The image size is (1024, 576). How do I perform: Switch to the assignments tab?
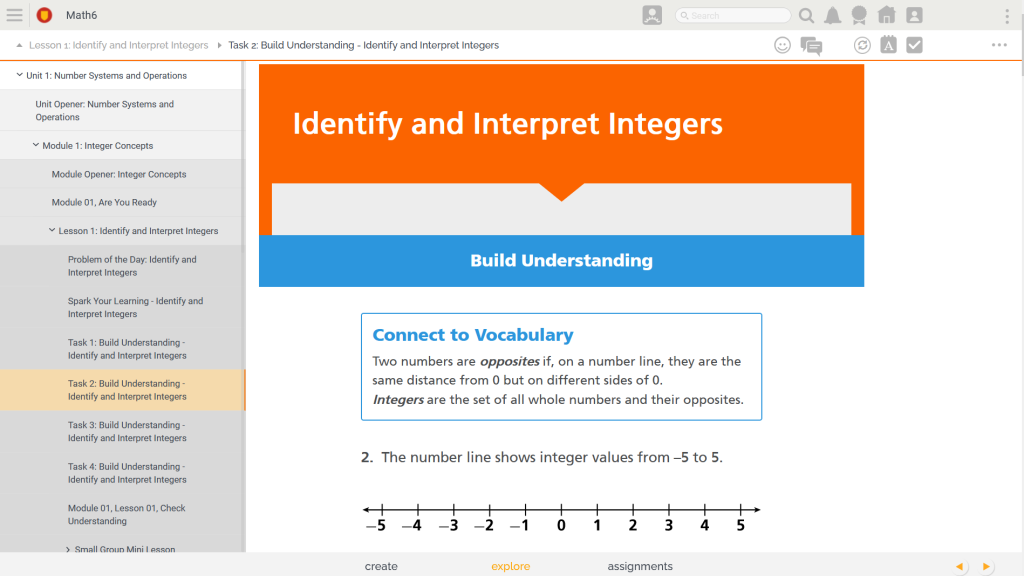(640, 566)
